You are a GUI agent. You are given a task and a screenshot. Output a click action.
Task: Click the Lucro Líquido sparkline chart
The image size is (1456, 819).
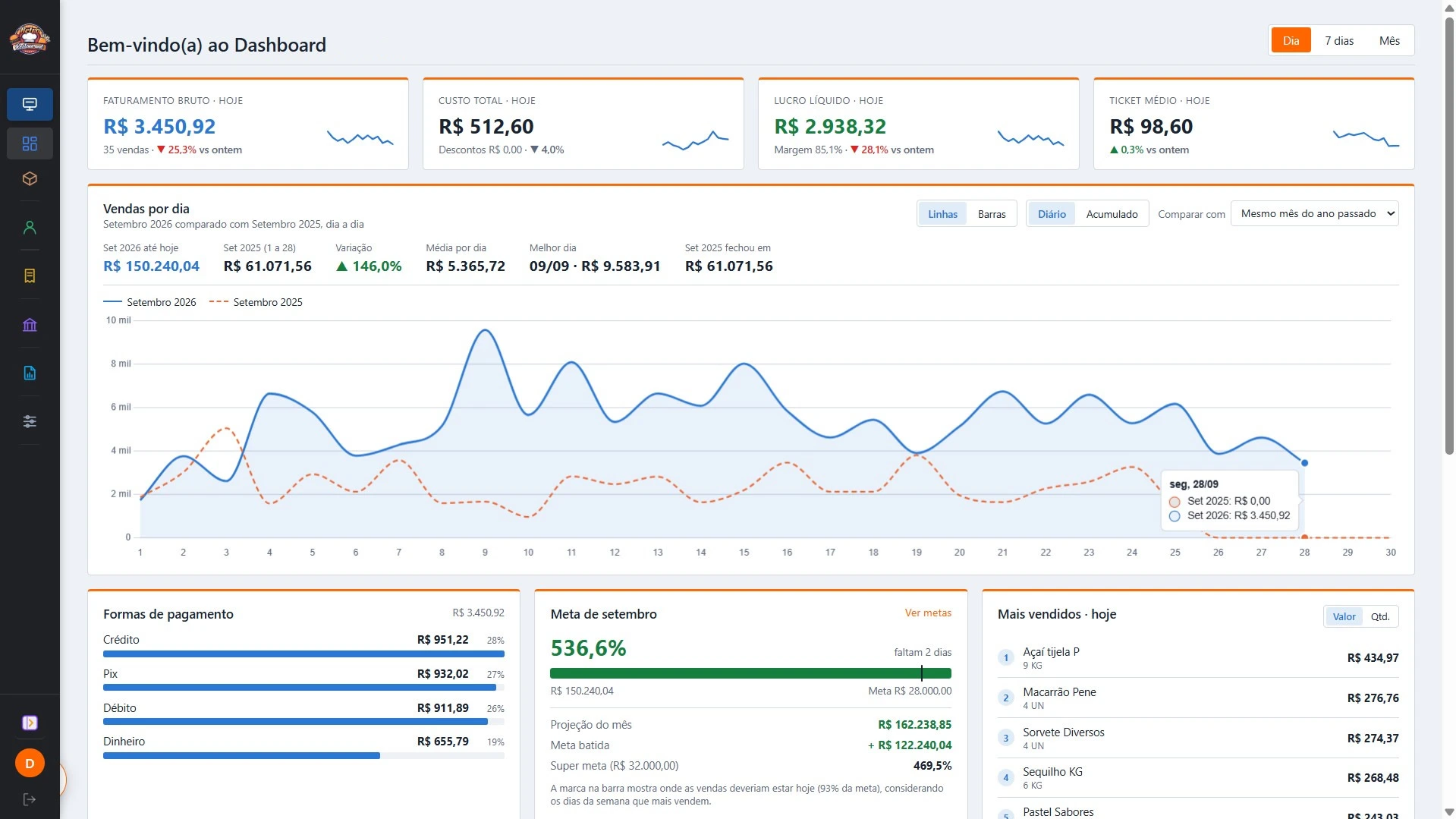[1031, 137]
